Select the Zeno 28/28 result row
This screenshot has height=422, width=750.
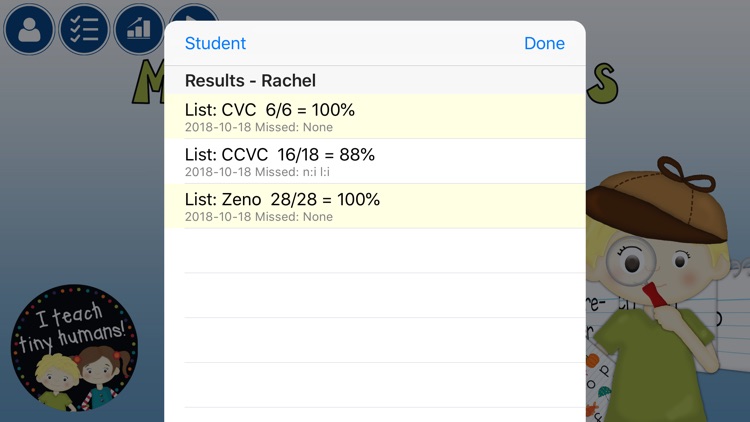375,206
